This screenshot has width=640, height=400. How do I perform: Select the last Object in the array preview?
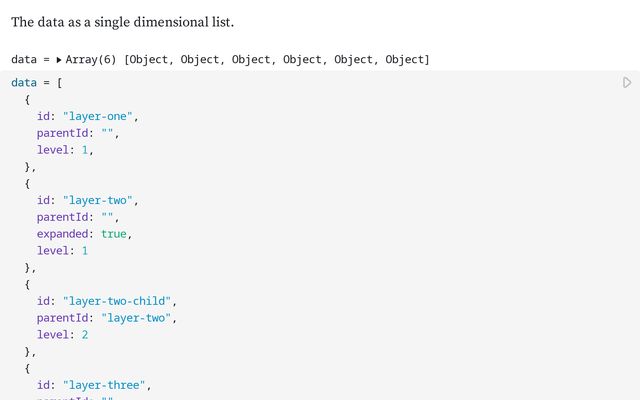tap(405, 60)
